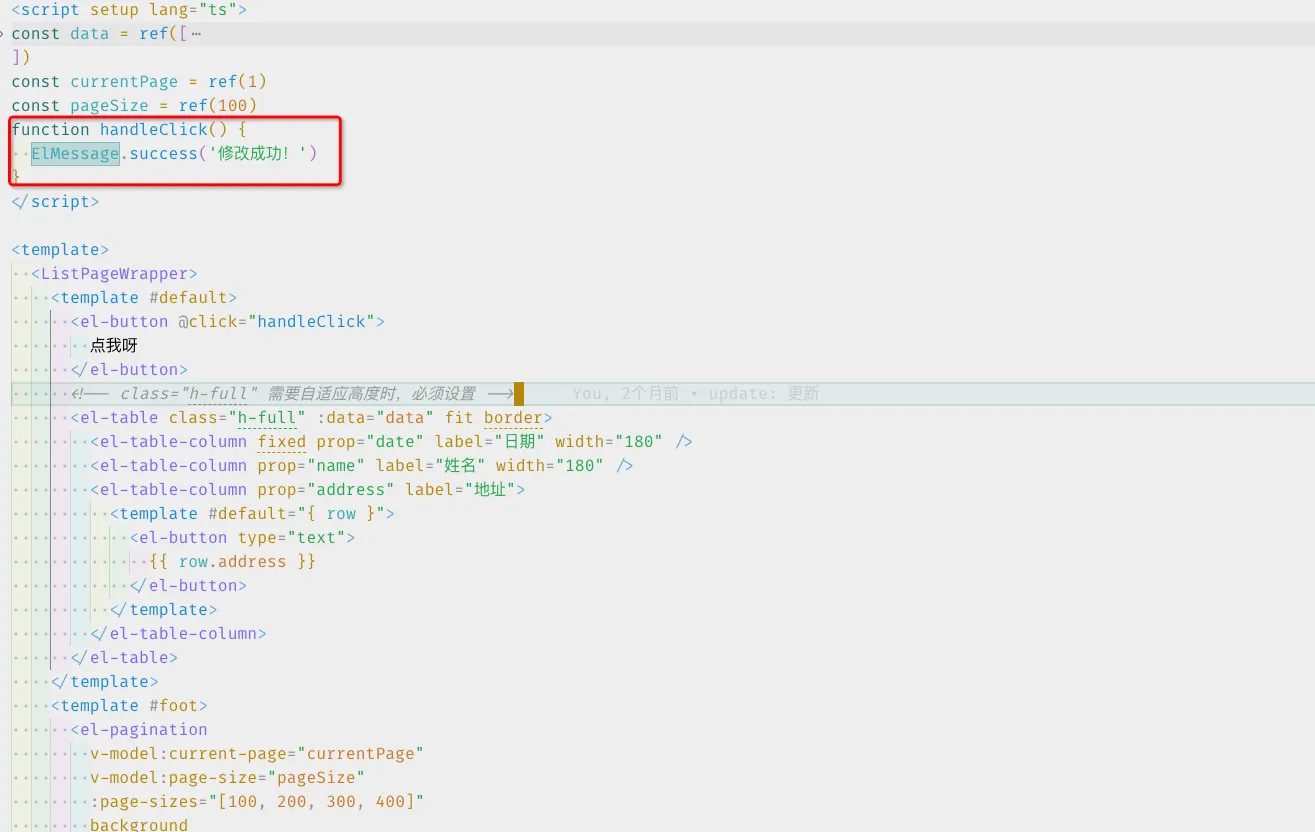Expand the folded const data = ref([ line
1315x832 pixels.
[x=3, y=34]
